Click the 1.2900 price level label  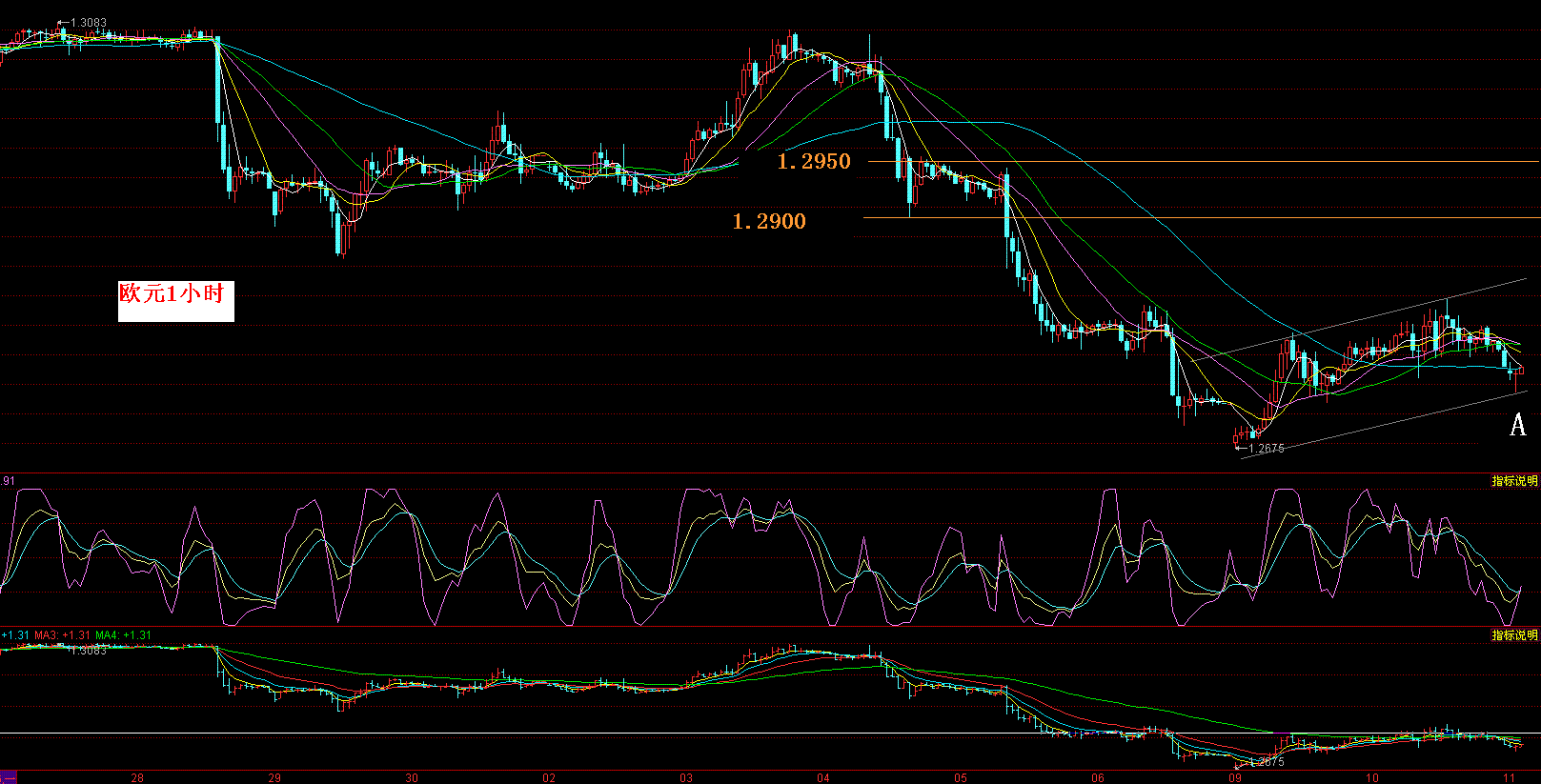768,222
